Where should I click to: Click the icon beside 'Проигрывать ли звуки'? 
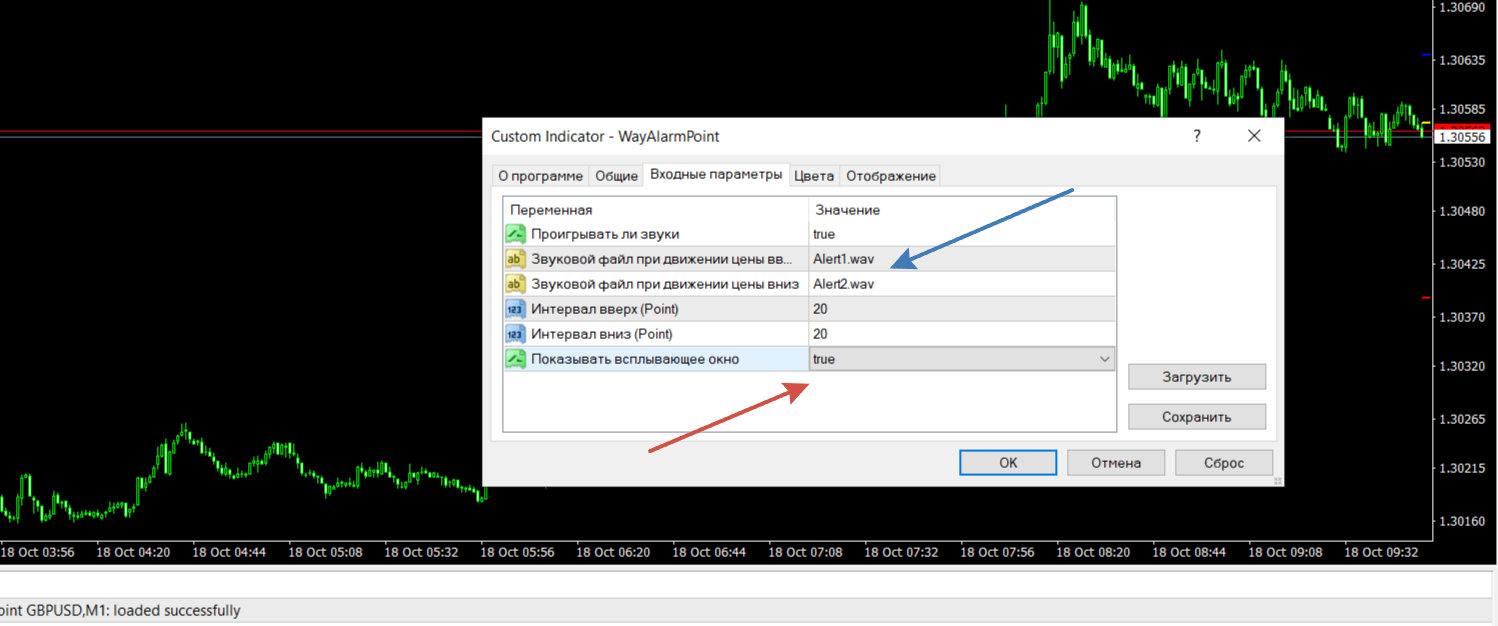pyautogui.click(x=516, y=234)
